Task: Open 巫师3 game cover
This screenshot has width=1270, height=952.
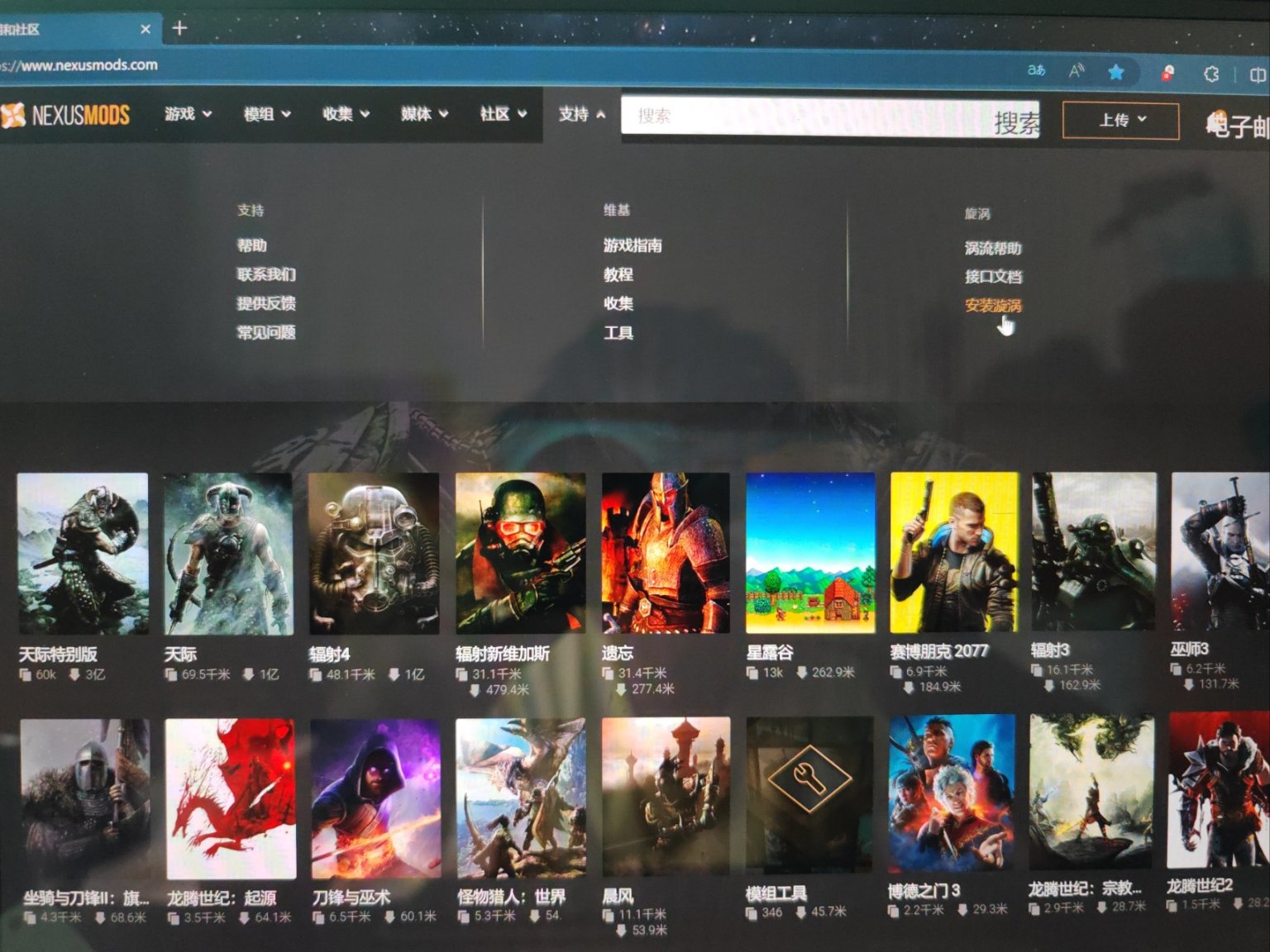Action: [x=1220, y=551]
